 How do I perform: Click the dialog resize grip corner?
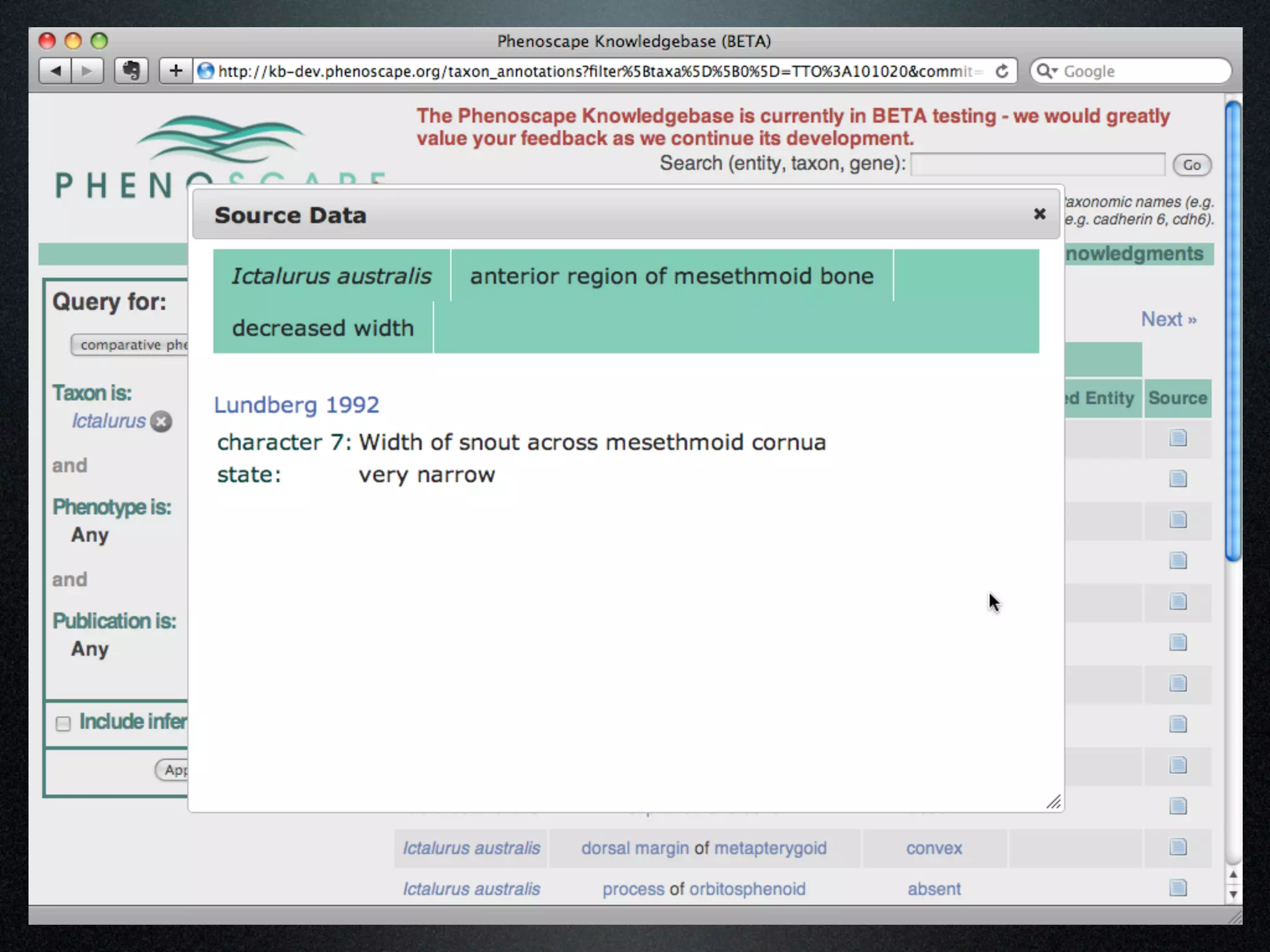[x=1054, y=802]
